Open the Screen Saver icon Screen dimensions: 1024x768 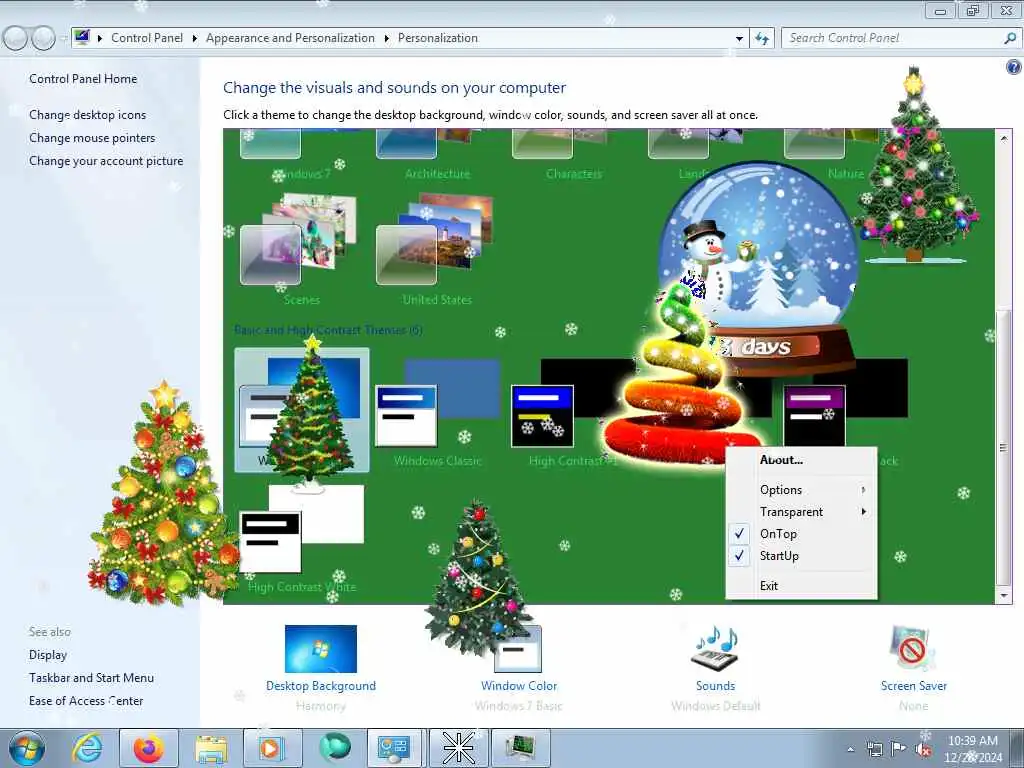(913, 648)
